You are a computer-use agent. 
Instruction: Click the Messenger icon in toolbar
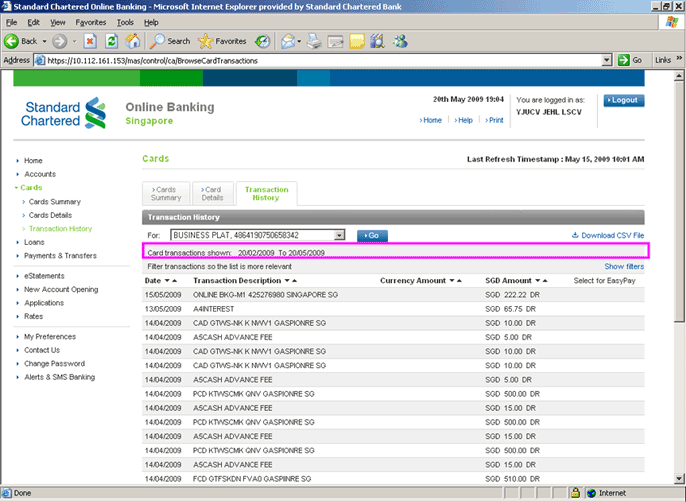tap(400, 41)
